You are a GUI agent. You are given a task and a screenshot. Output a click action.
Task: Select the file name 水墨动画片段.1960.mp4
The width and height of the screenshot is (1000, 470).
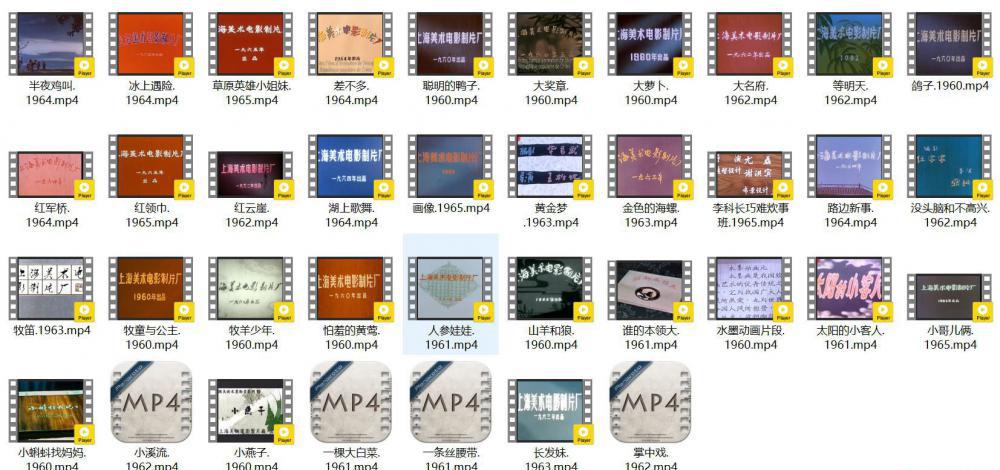751,337
